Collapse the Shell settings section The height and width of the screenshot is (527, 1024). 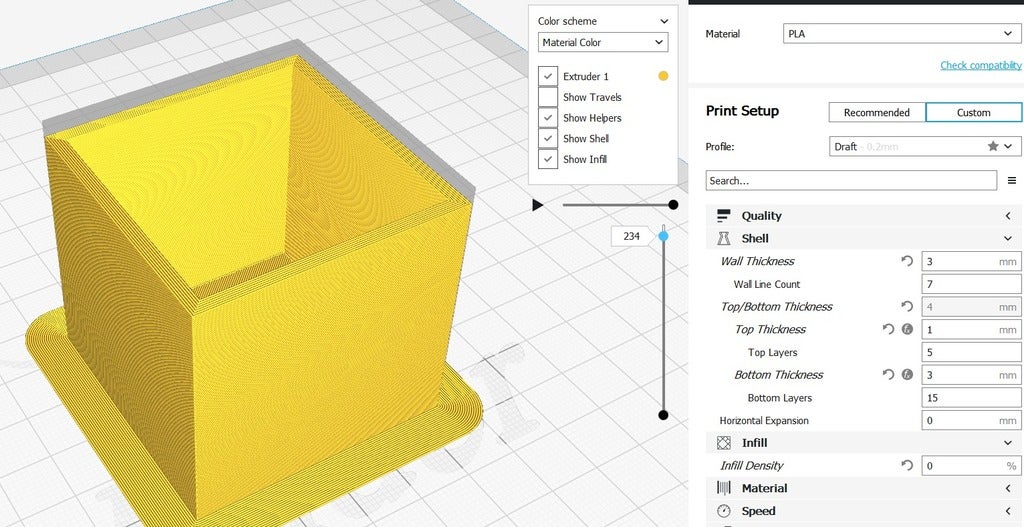[1008, 238]
